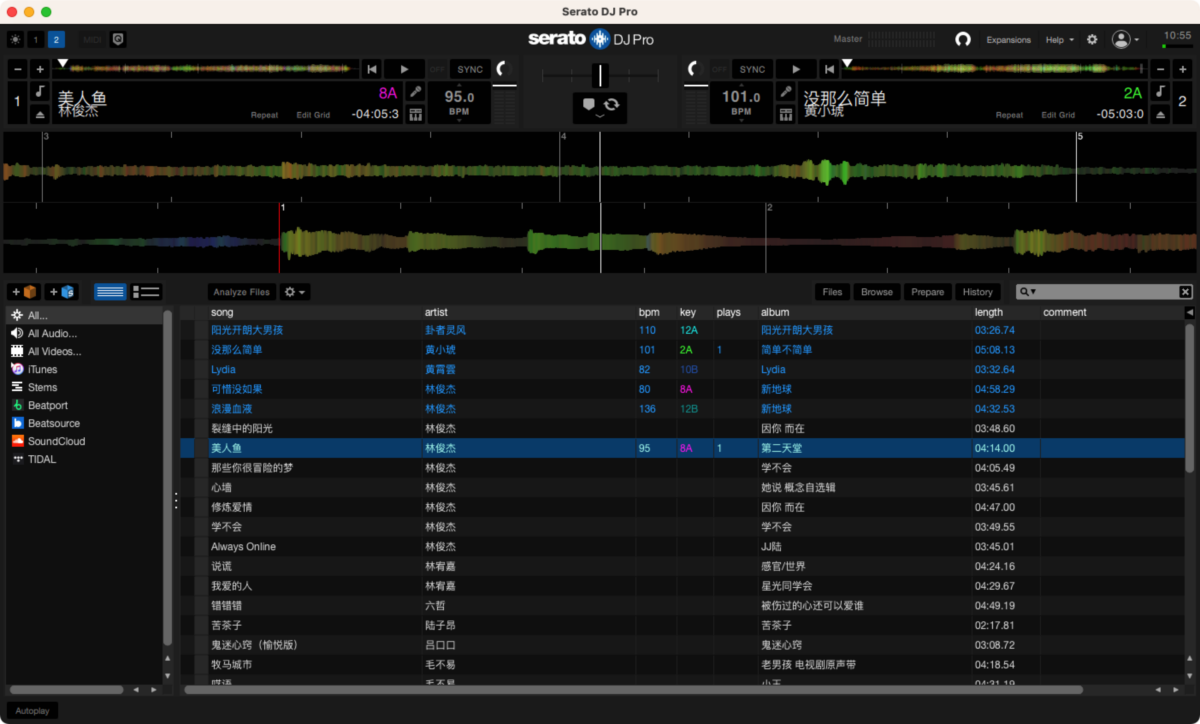Open the Expansions panel

click(1008, 40)
